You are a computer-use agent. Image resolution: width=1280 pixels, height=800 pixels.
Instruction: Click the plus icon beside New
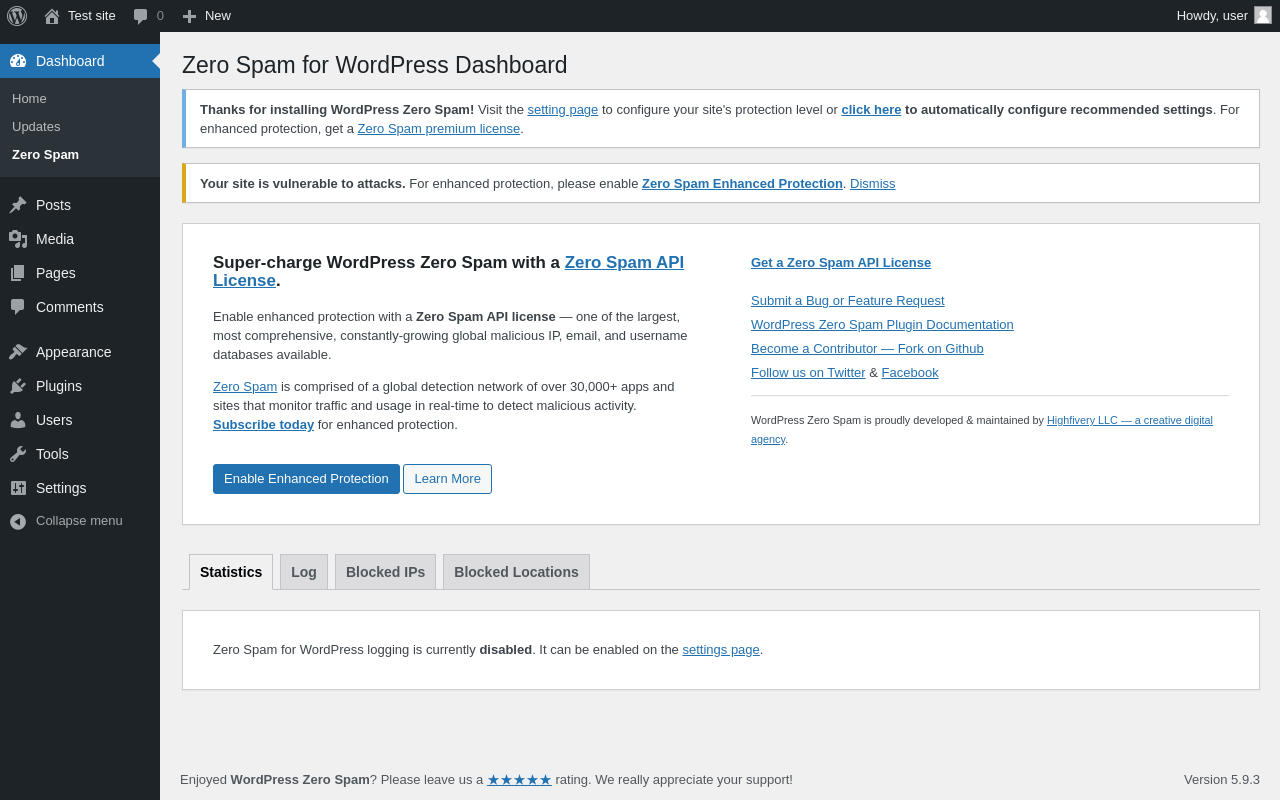[189, 16]
